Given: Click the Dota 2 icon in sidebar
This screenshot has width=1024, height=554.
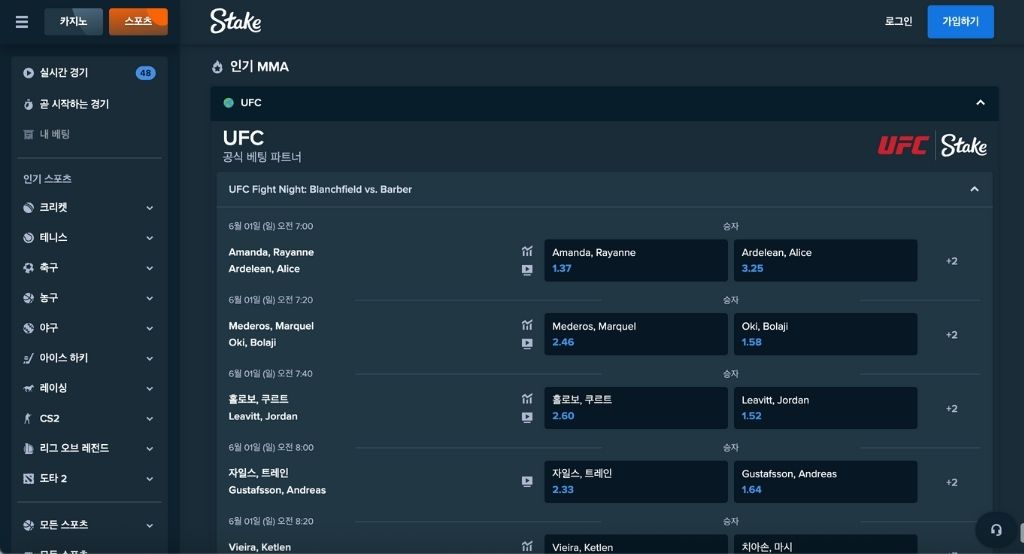Looking at the screenshot, I should (28, 478).
